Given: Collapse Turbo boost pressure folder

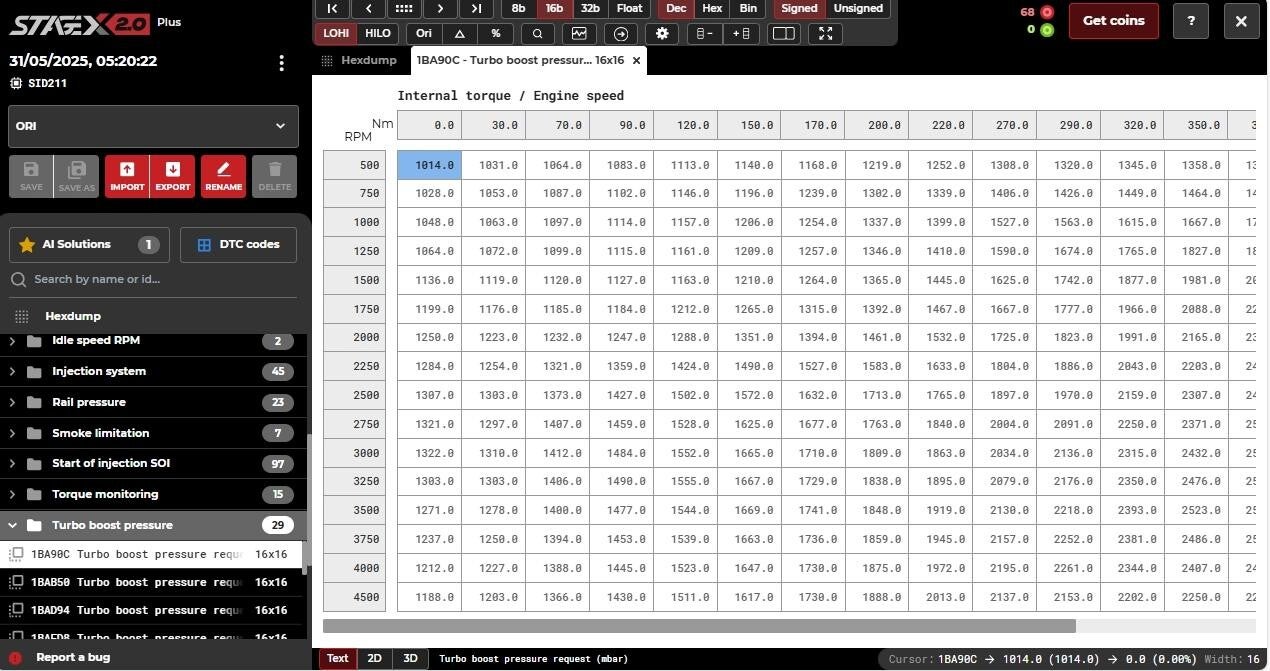Looking at the screenshot, I should pyautogui.click(x=13, y=525).
